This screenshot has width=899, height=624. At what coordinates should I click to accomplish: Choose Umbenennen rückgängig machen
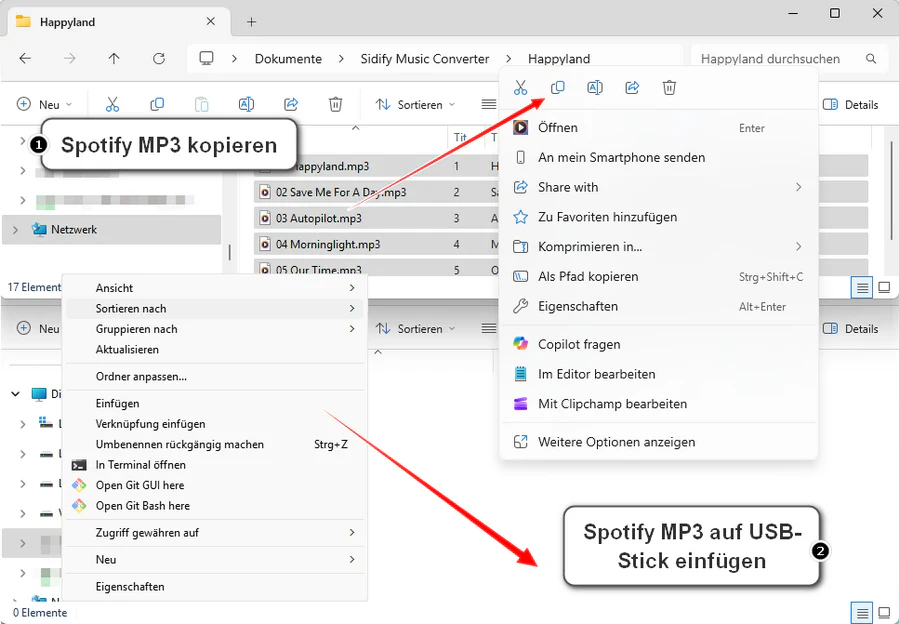point(214,444)
